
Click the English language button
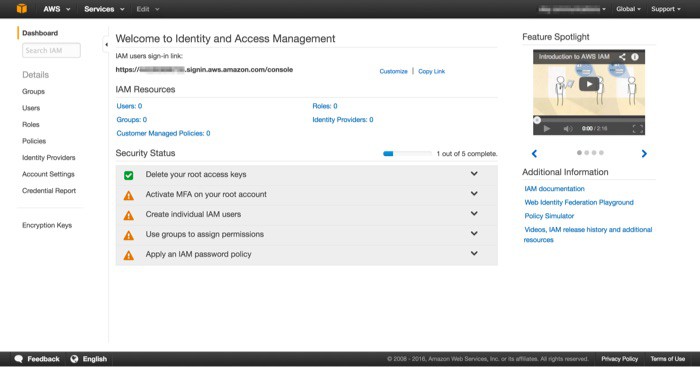pyautogui.click(x=95, y=359)
